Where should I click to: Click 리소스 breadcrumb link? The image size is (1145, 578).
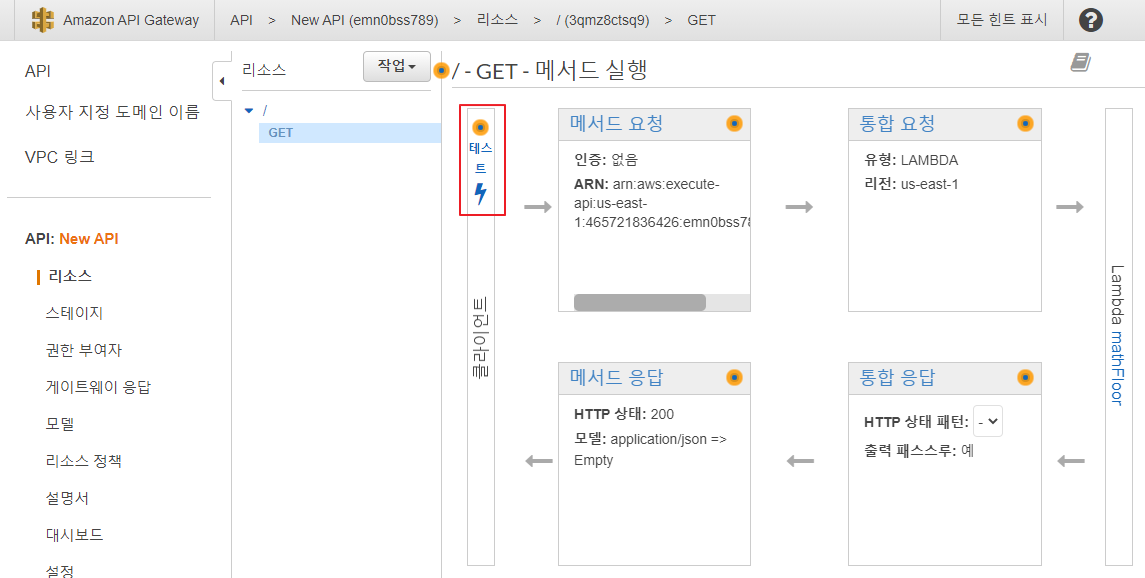click(497, 20)
